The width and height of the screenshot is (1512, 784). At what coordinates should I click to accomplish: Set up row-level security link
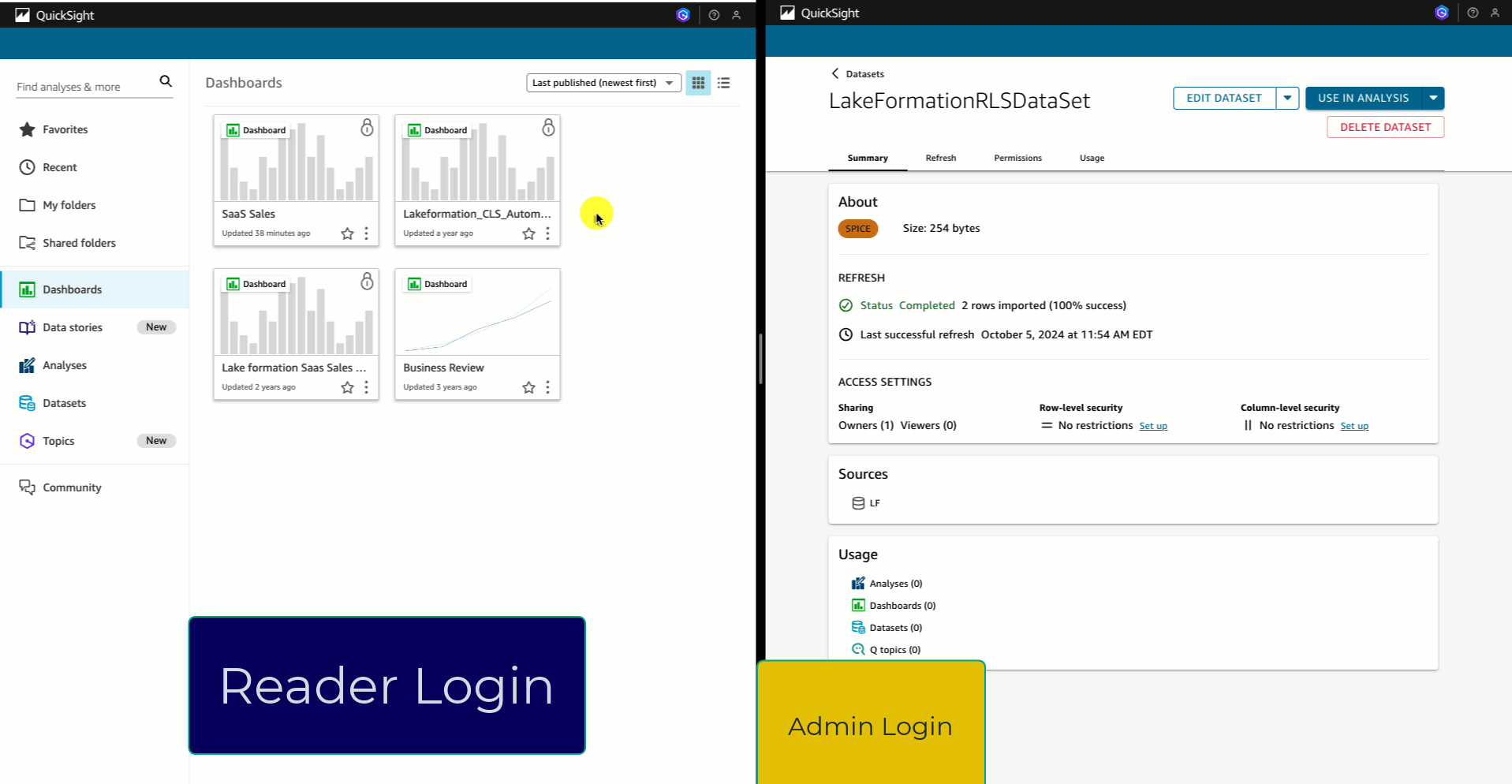(1153, 426)
